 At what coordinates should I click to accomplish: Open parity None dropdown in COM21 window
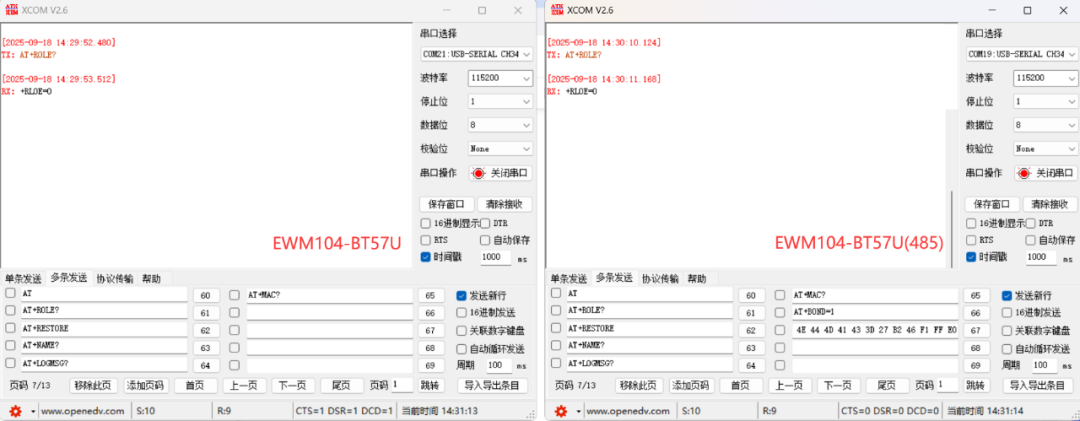(500, 148)
